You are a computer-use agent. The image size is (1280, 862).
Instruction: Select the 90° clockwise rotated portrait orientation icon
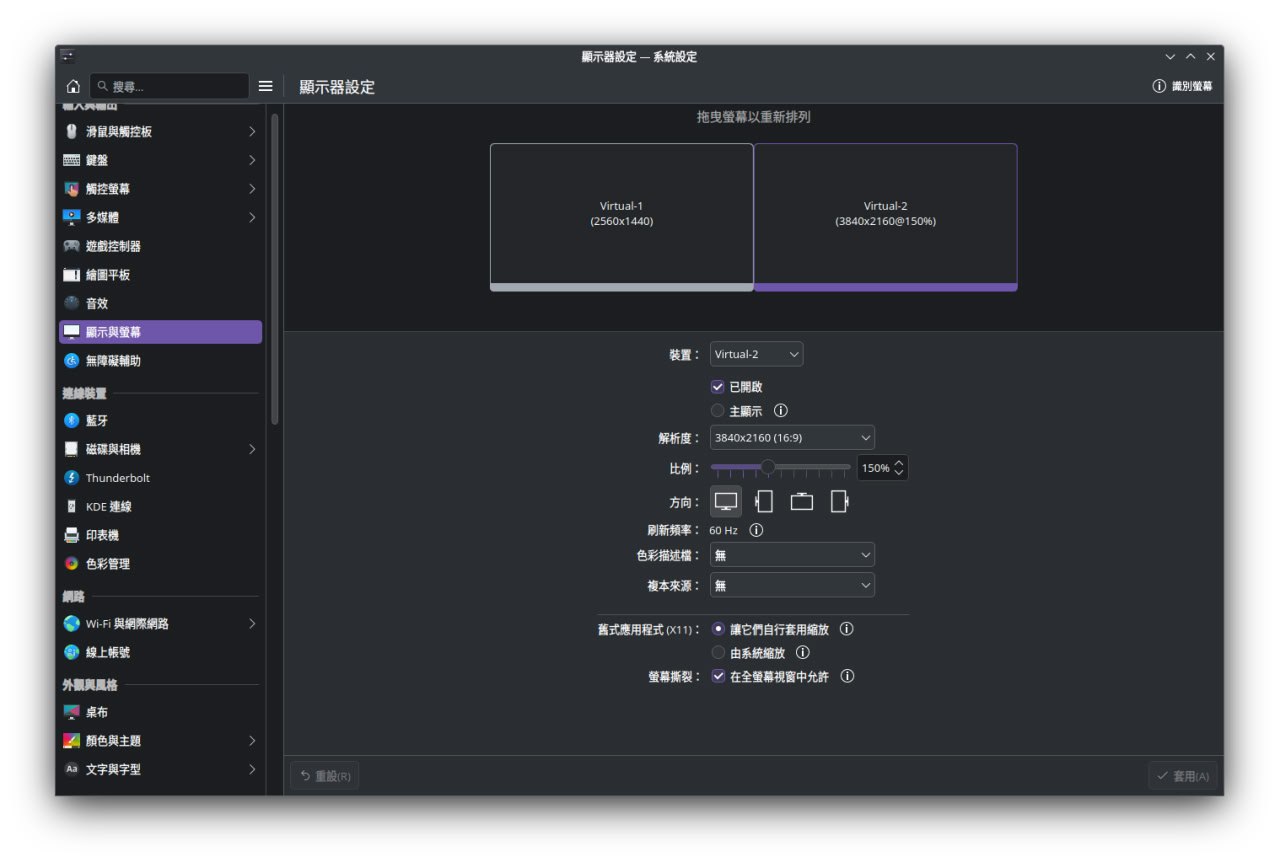point(764,502)
